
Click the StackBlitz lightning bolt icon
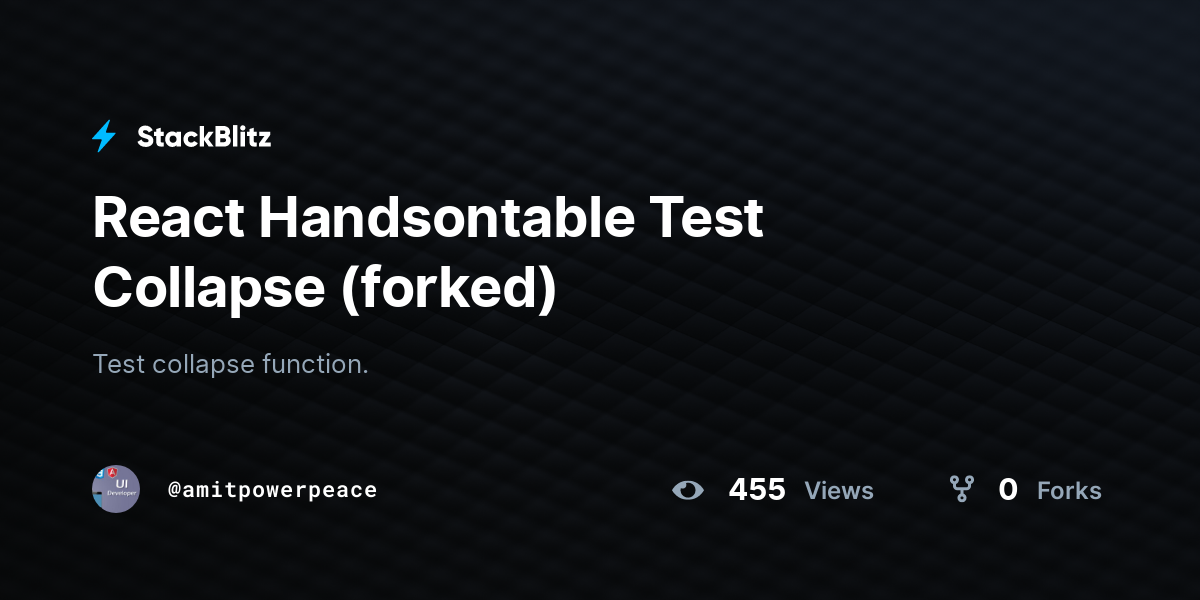(x=104, y=136)
